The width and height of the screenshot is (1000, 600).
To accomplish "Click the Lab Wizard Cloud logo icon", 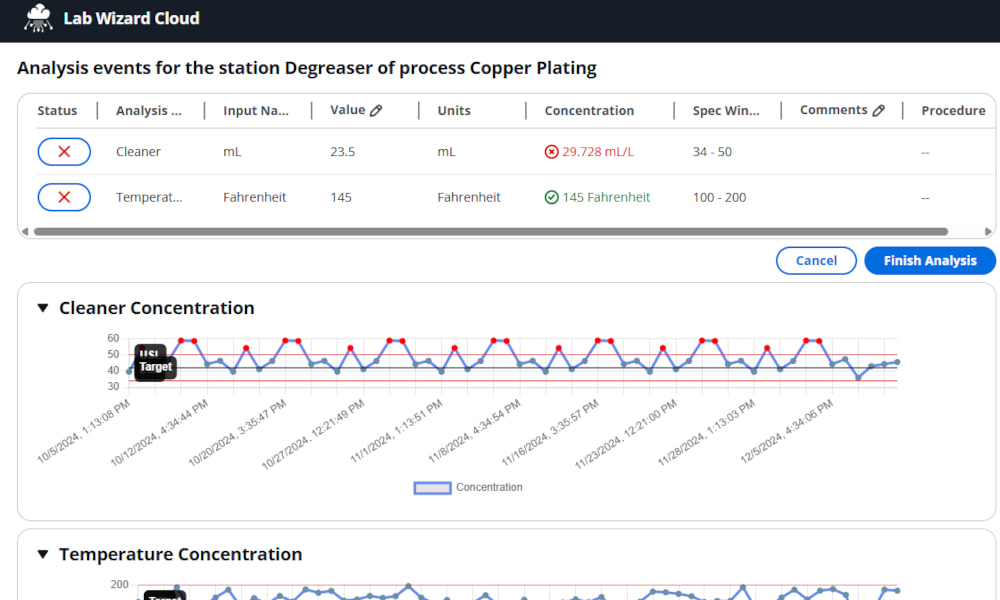I will [x=38, y=18].
